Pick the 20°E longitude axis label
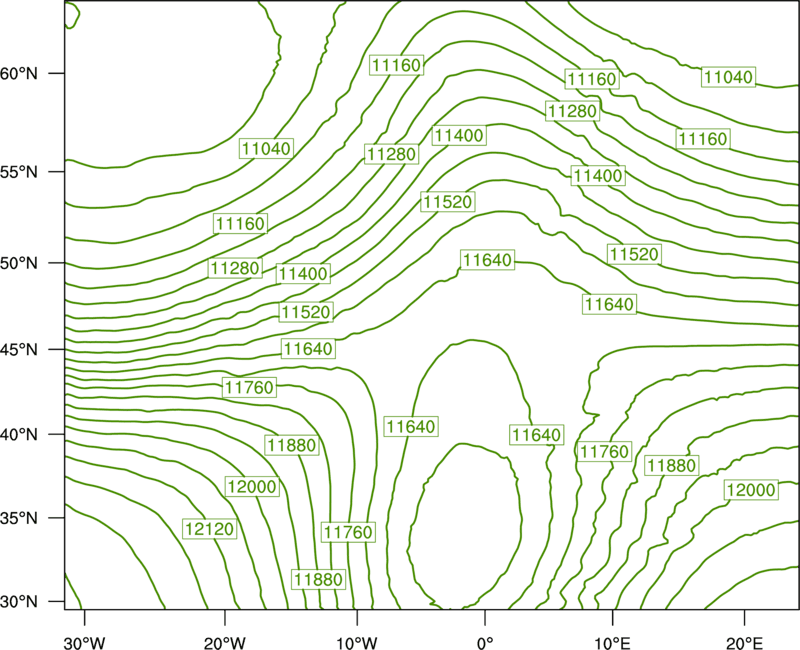Screen dimensions: 800x650 click(744, 642)
